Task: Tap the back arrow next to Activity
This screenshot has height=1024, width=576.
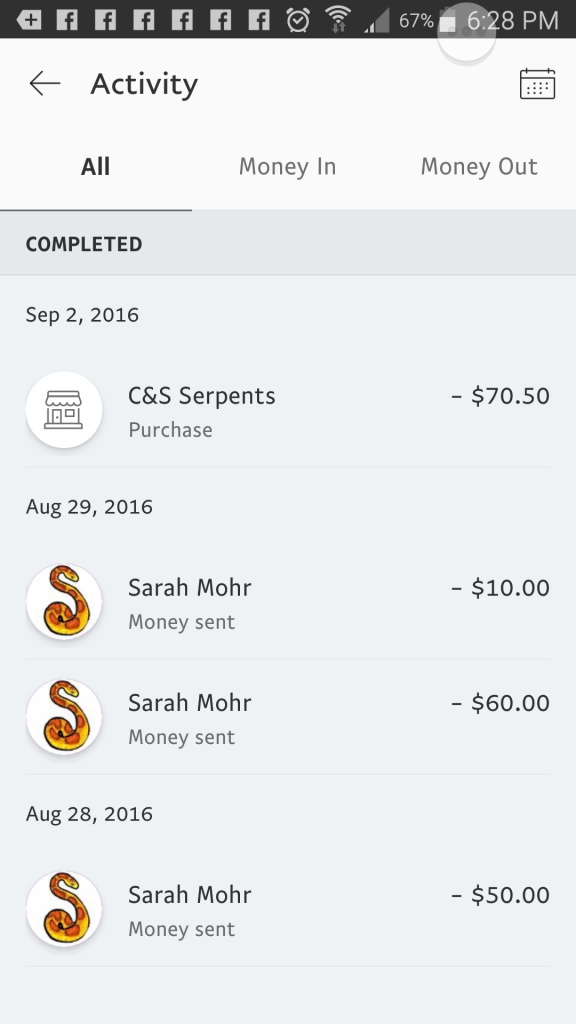Action: coord(44,84)
